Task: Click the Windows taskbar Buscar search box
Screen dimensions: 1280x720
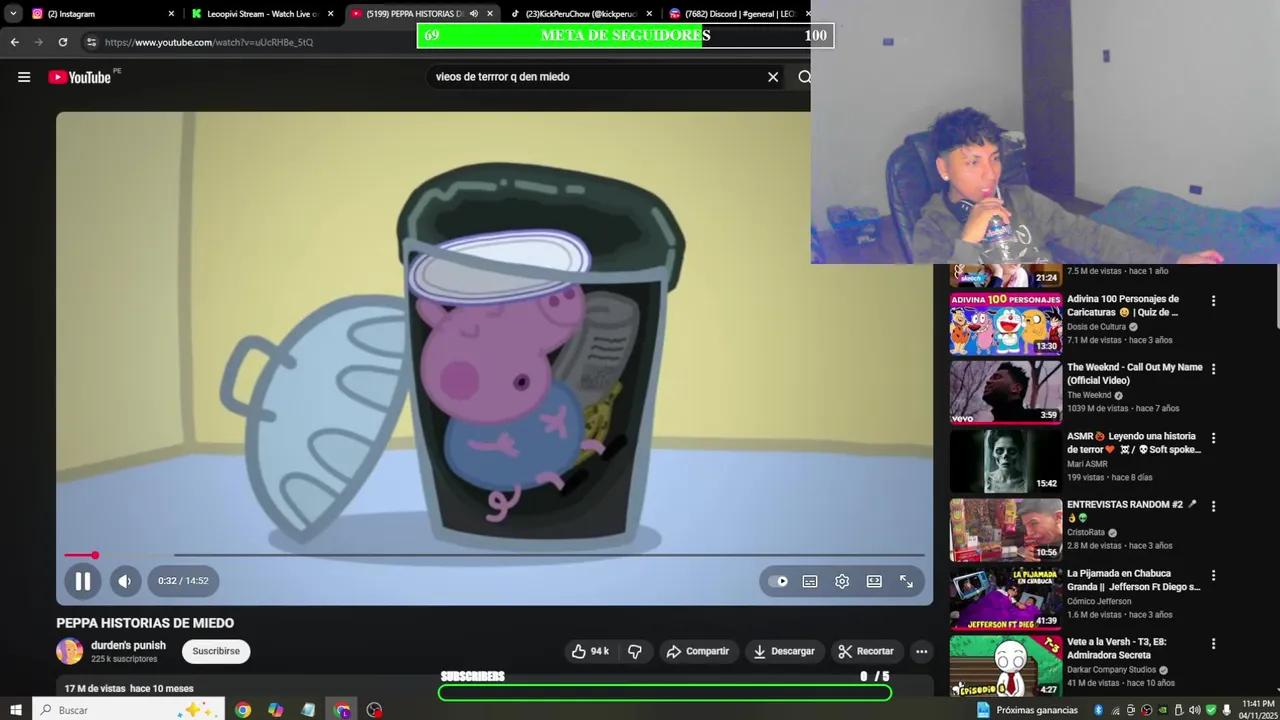Action: [x=130, y=710]
